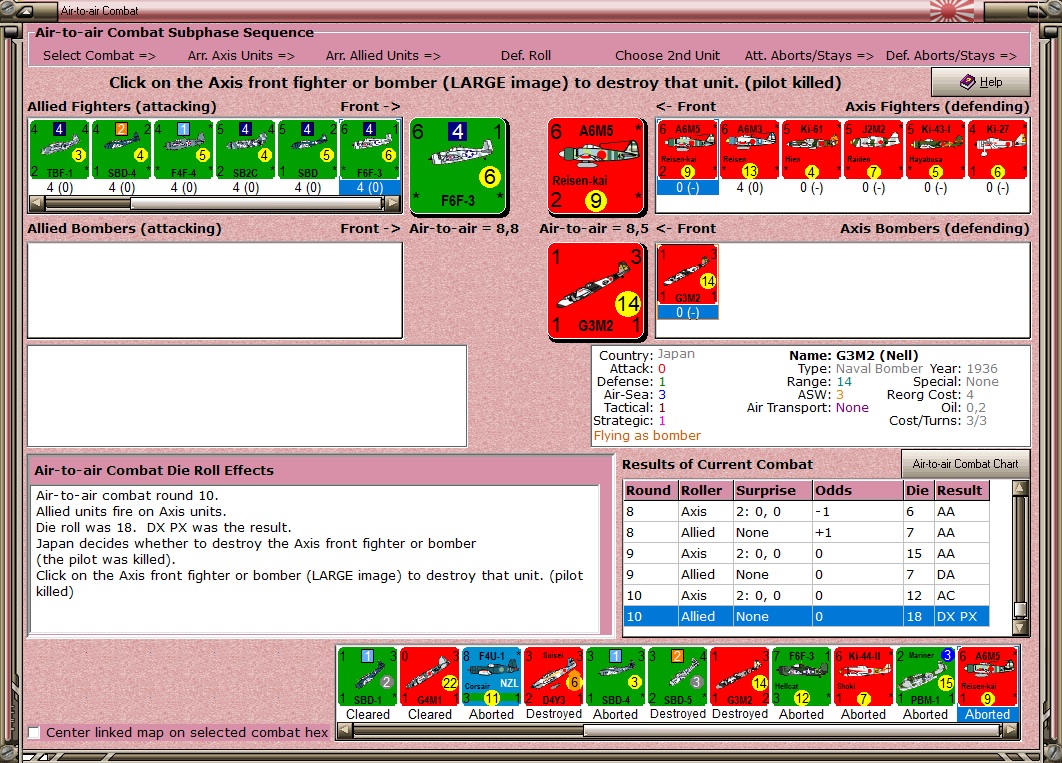The height and width of the screenshot is (763, 1062).
Task: Click the Aborted F4U-1 Corsair NZL unit
Action: 492,677
